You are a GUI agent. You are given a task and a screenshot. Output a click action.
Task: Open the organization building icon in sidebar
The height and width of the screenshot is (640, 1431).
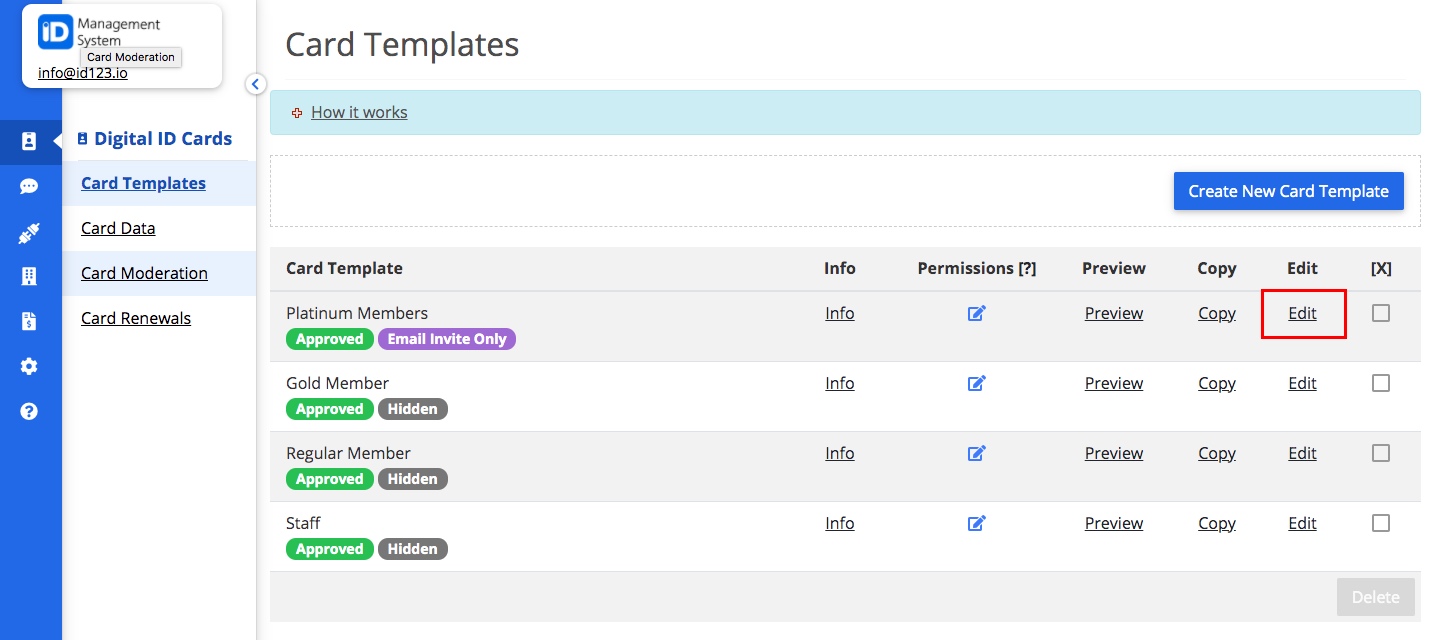[x=31, y=276]
